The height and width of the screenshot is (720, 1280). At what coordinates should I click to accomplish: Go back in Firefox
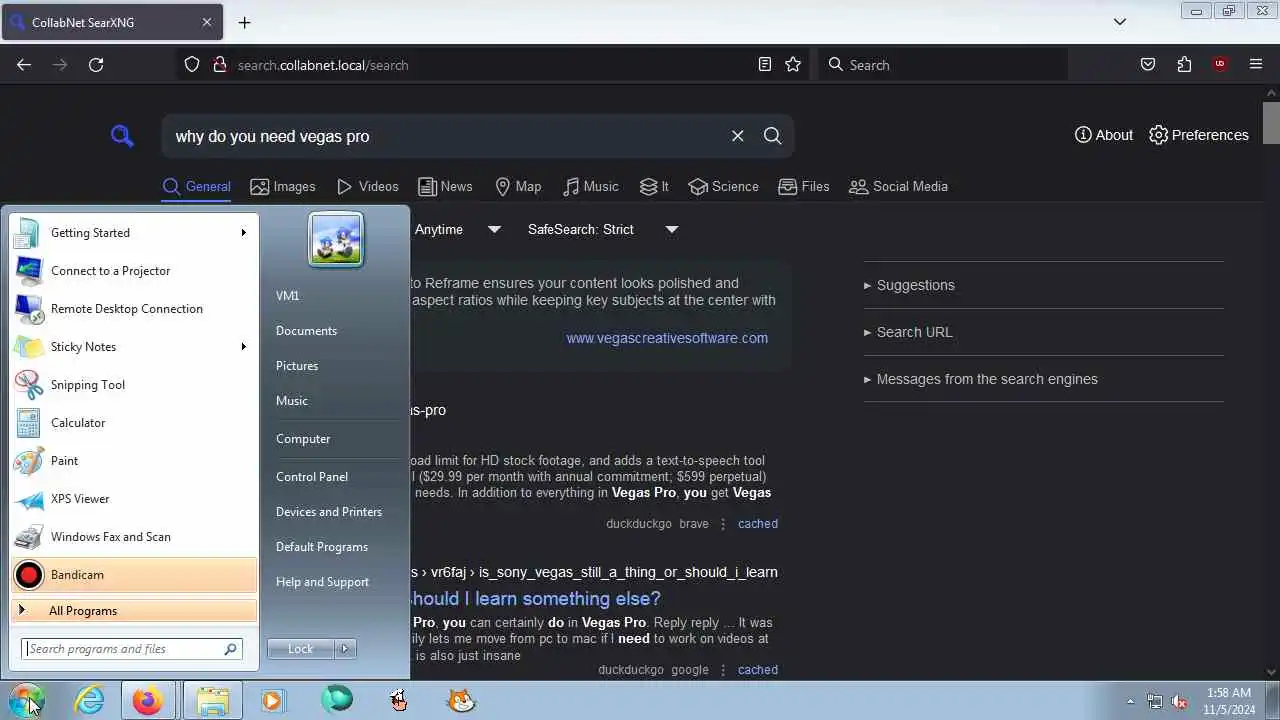click(x=24, y=64)
